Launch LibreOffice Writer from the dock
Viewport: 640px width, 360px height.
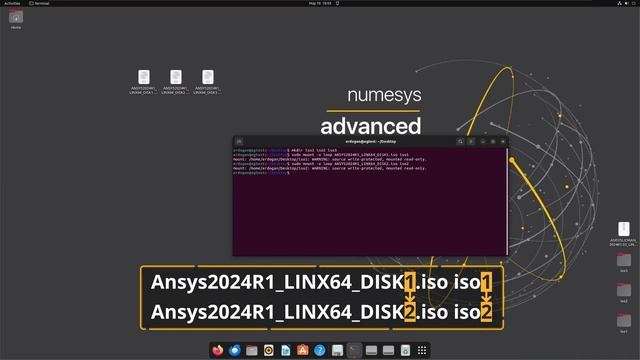(x=286, y=350)
